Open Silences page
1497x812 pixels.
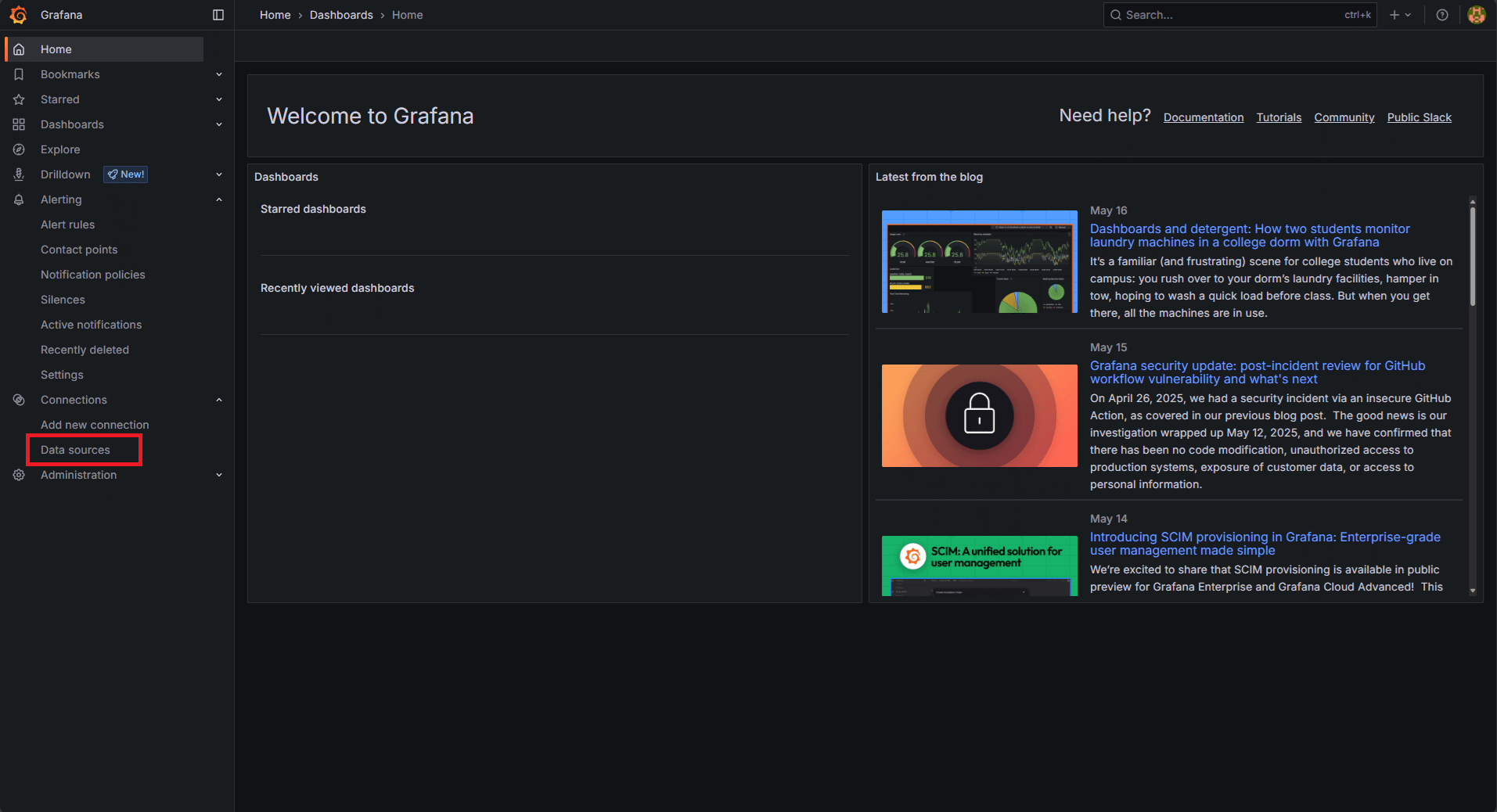tap(63, 300)
